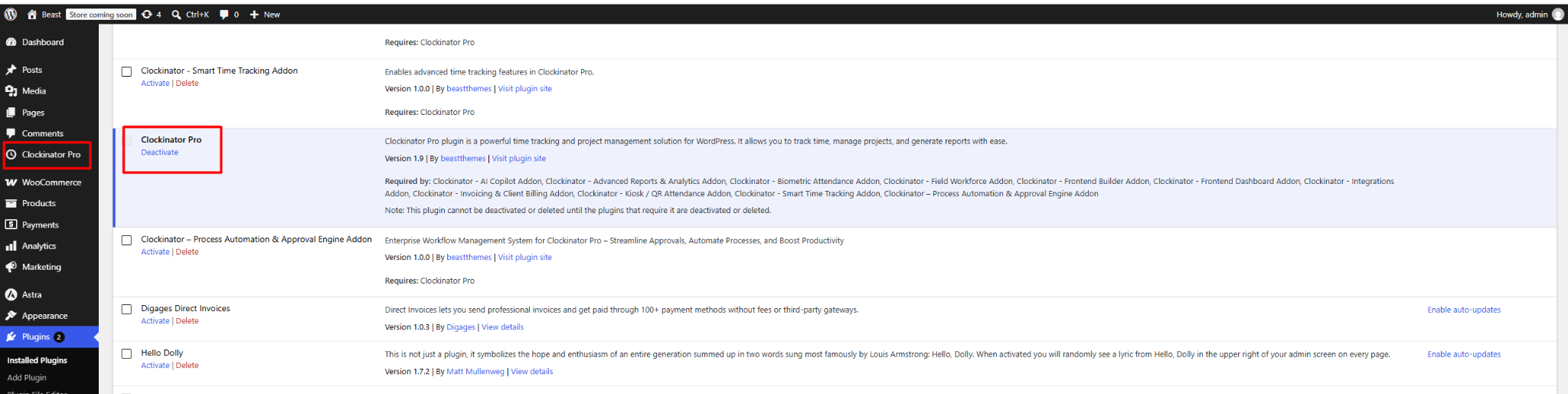Viewport: 1568px width, 394px height.
Task: Enable auto-updates for Digages Direct Invoices
Action: click(1464, 310)
